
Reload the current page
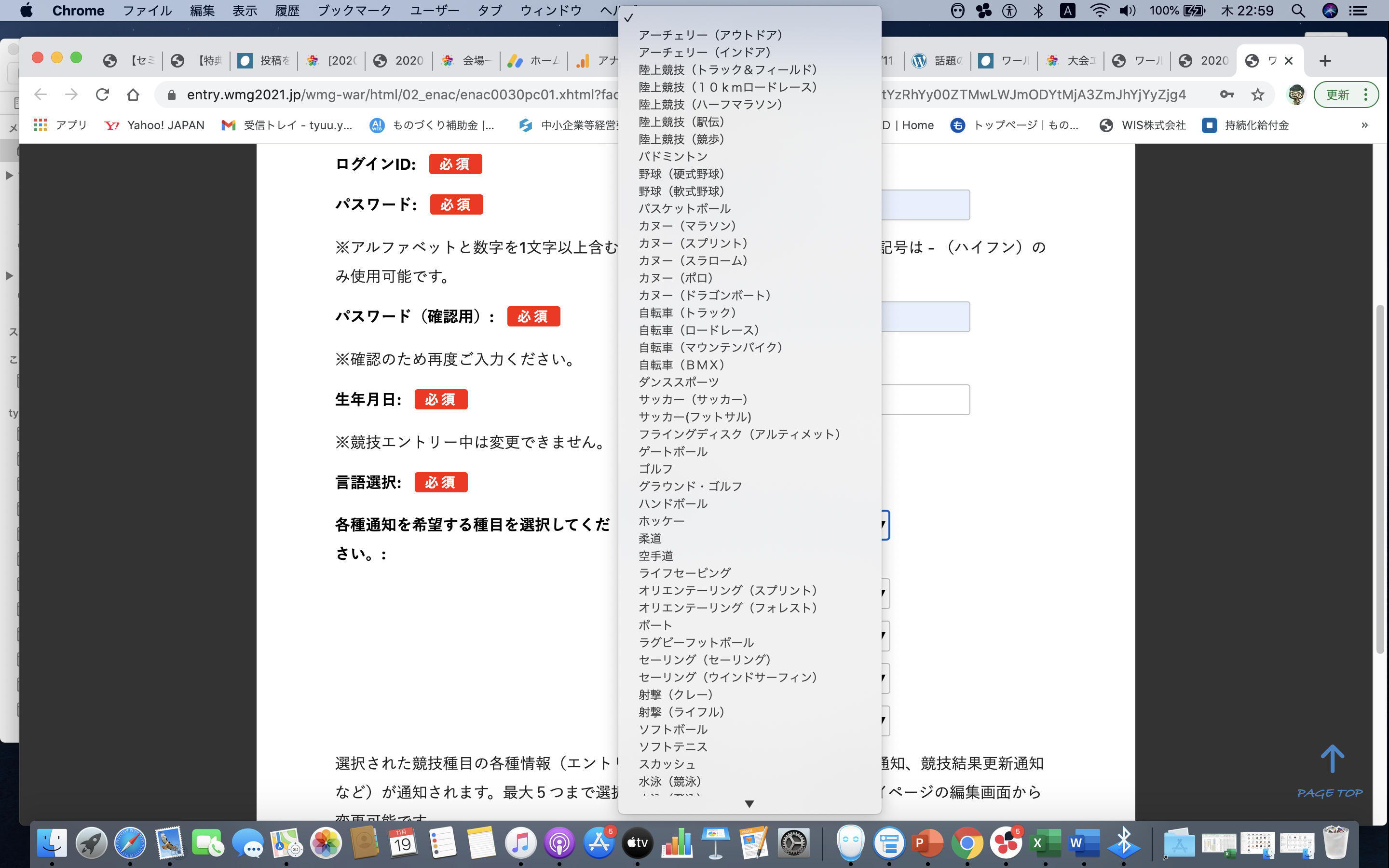click(x=102, y=95)
